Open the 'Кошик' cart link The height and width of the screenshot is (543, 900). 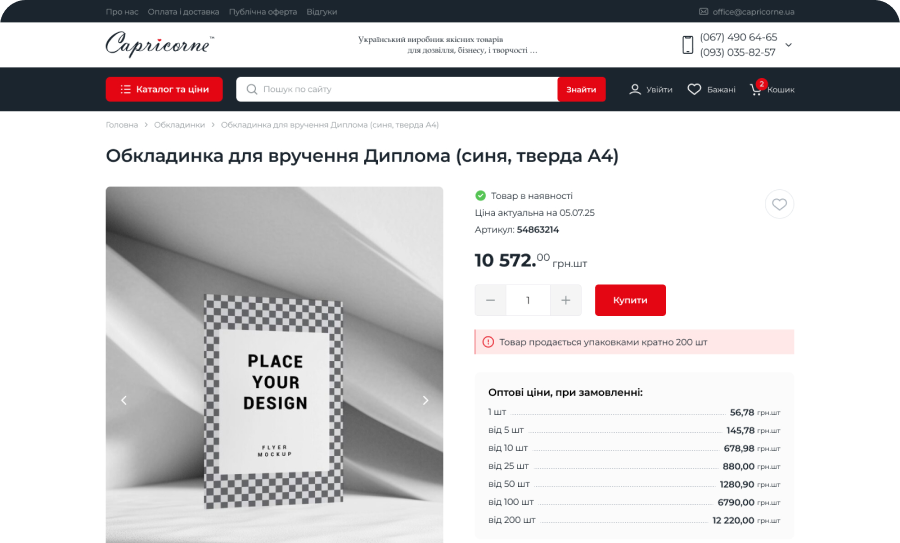(781, 90)
